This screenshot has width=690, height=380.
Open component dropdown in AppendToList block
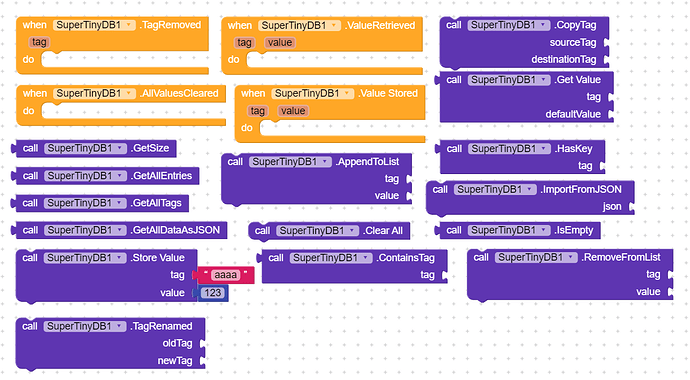coord(291,162)
